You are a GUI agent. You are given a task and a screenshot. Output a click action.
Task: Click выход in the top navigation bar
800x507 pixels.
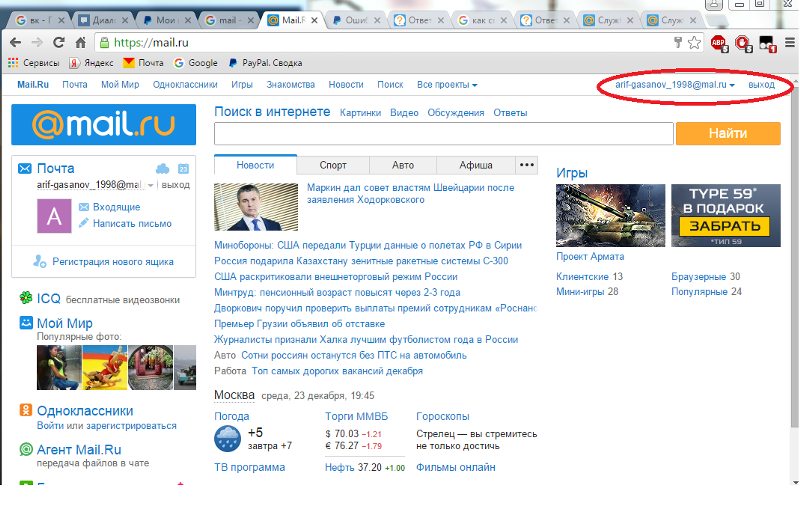(x=761, y=85)
